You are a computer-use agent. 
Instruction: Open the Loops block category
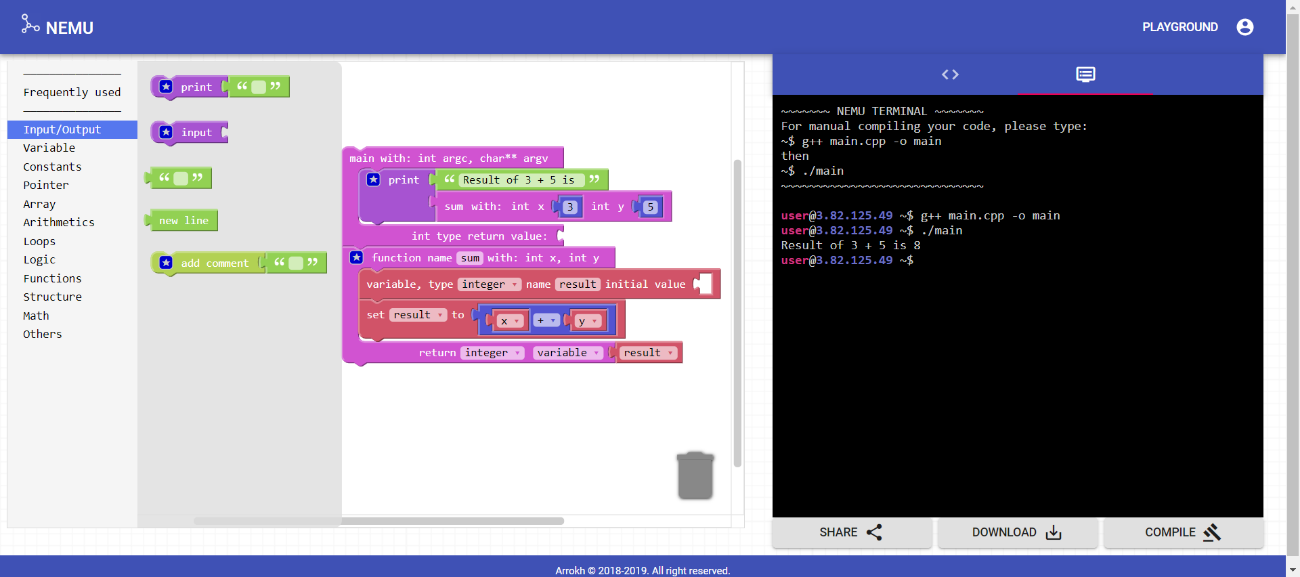tap(72, 241)
